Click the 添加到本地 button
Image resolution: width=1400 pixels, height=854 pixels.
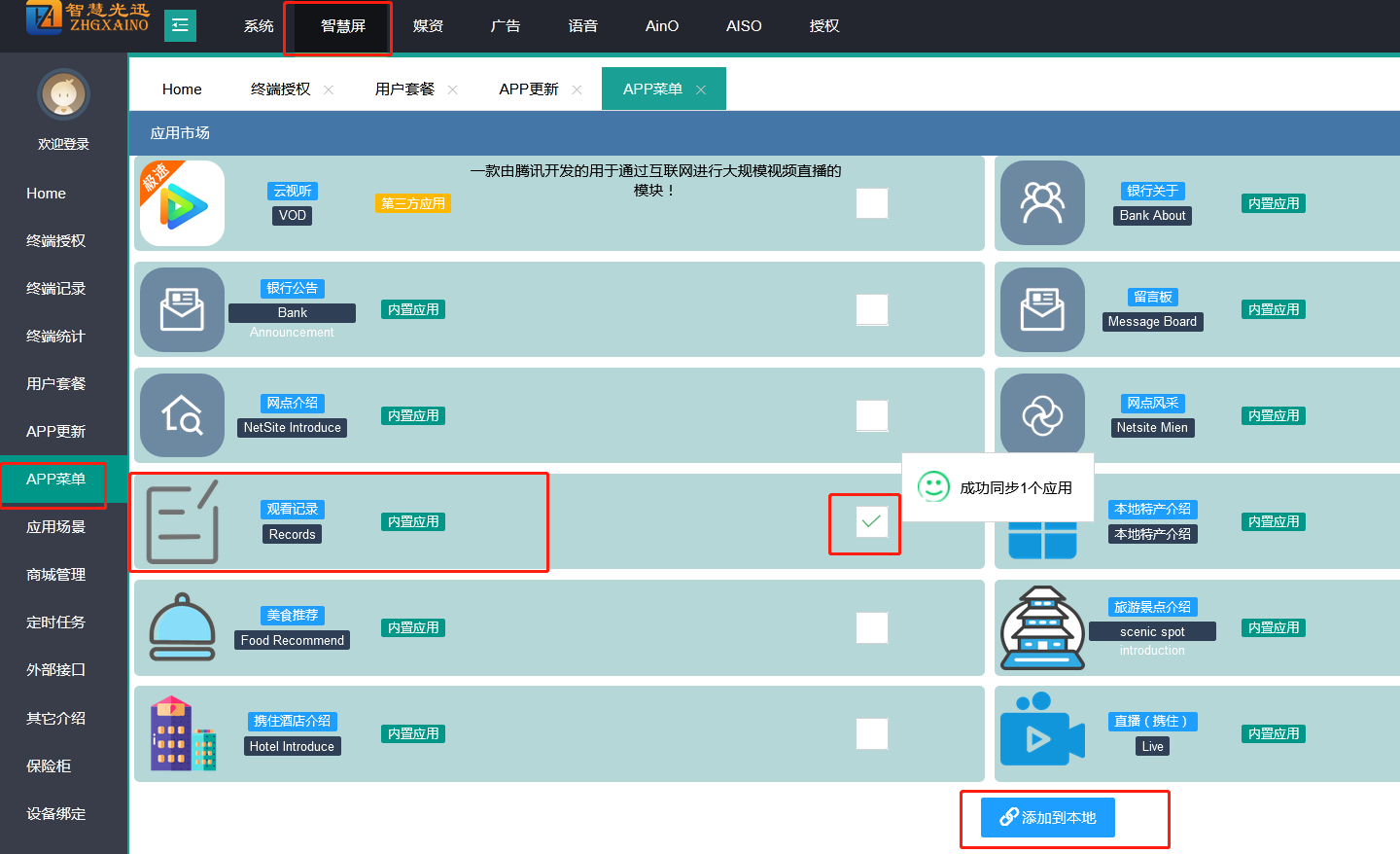click(x=1047, y=818)
